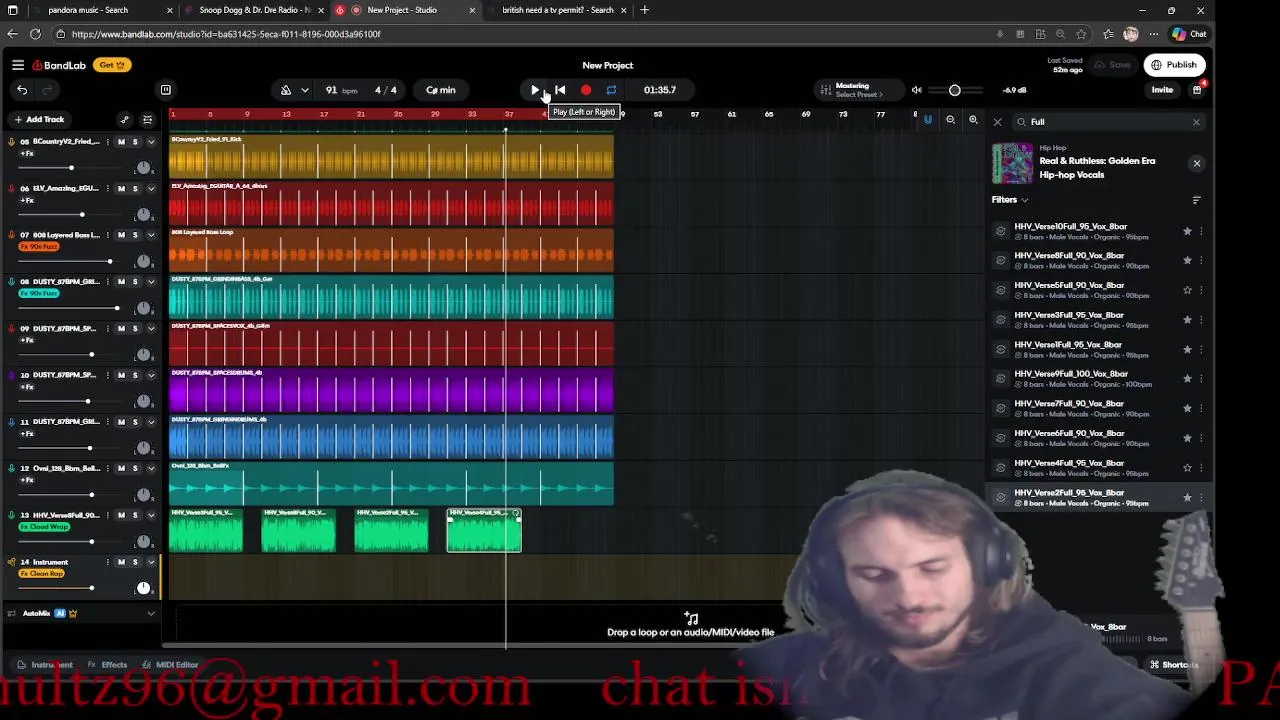Image resolution: width=1280 pixels, height=720 pixels.
Task: Expand the AutoMix section chevron
Action: (x=151, y=614)
